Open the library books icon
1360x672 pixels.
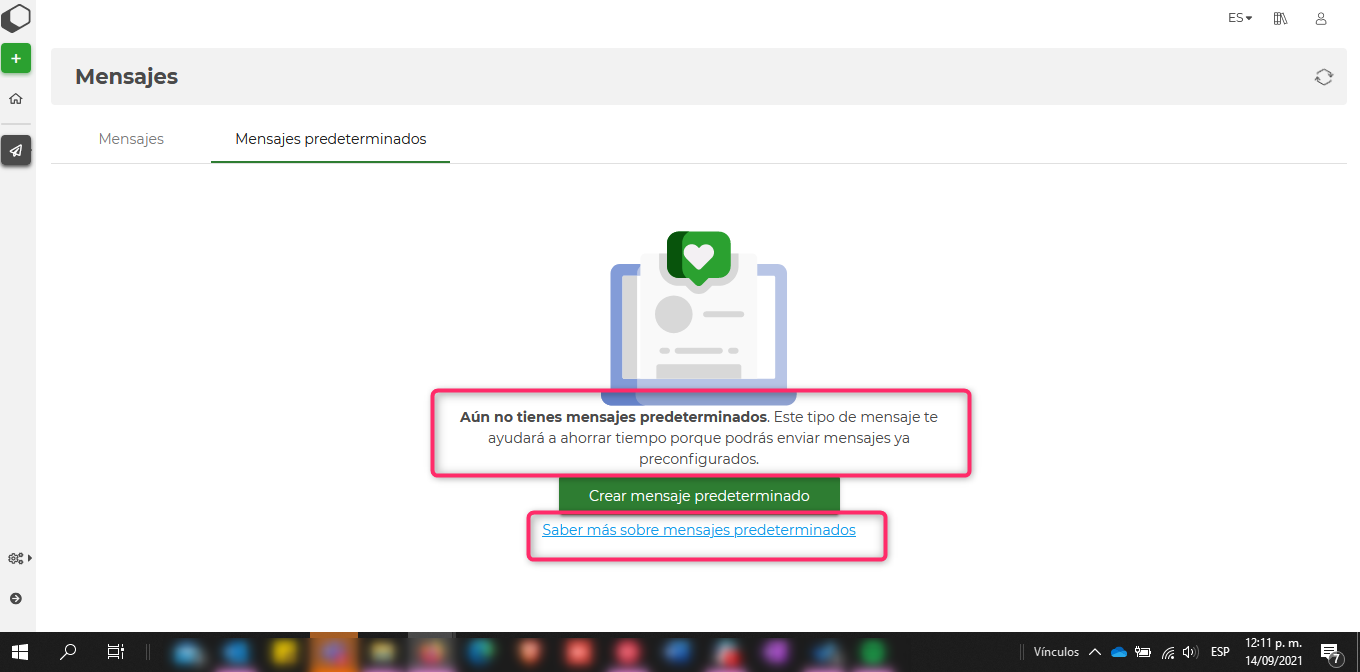click(1280, 18)
